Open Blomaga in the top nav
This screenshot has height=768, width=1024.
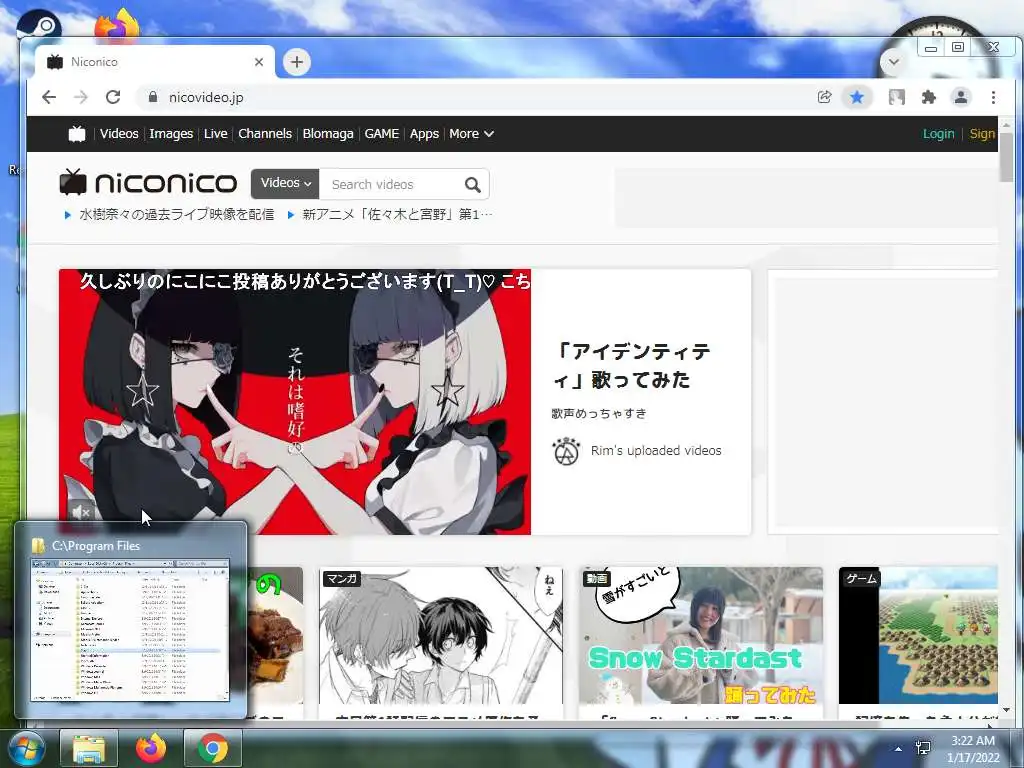(x=328, y=134)
